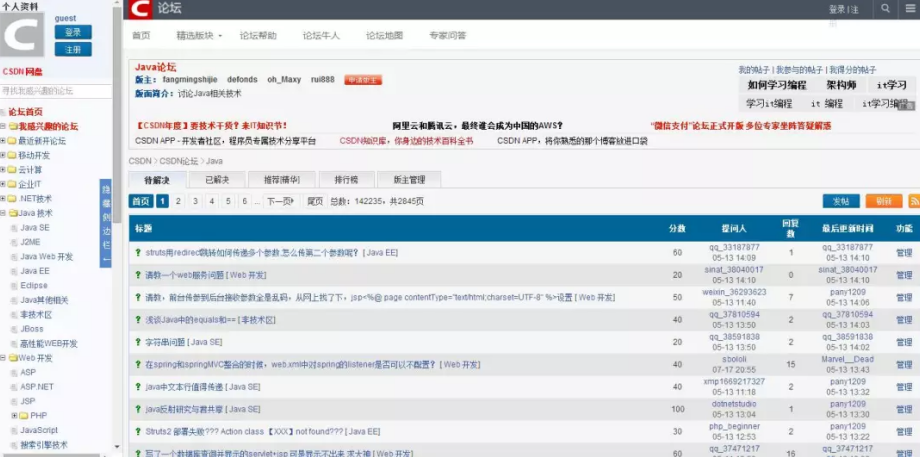Click the question mark icon of struts redirect thread
The width and height of the screenshot is (920, 457).
pos(138,253)
